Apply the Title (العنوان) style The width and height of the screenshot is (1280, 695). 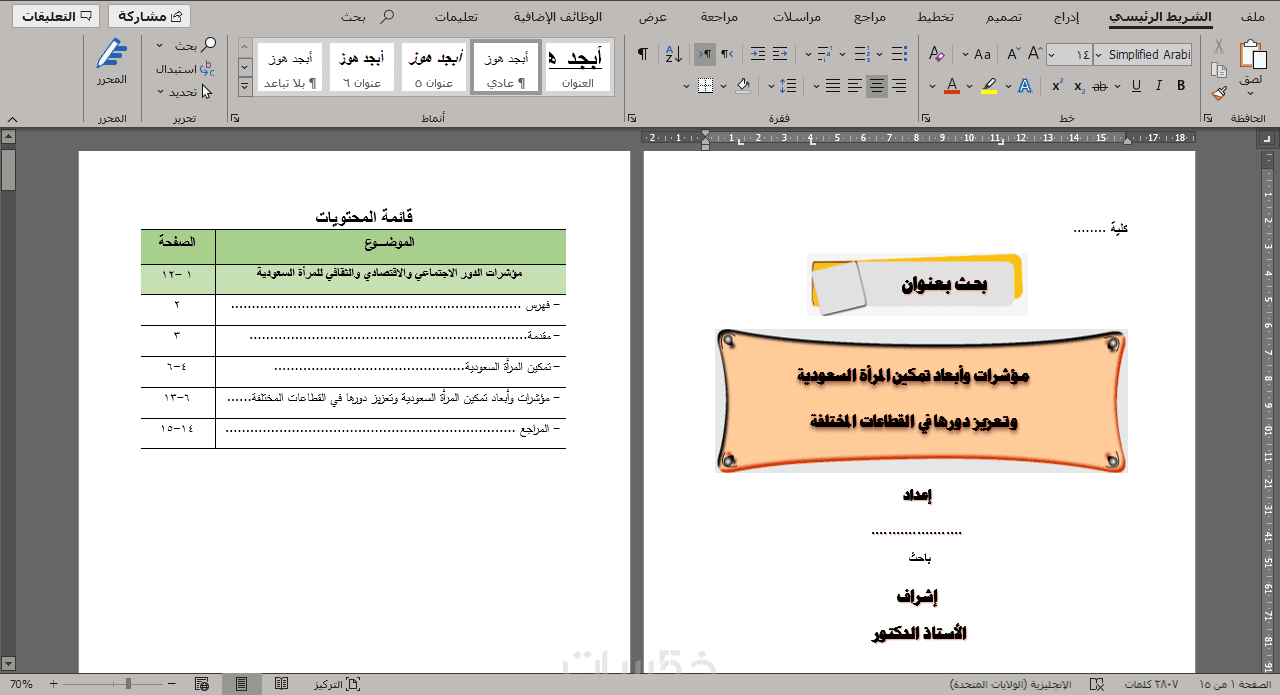(x=578, y=67)
